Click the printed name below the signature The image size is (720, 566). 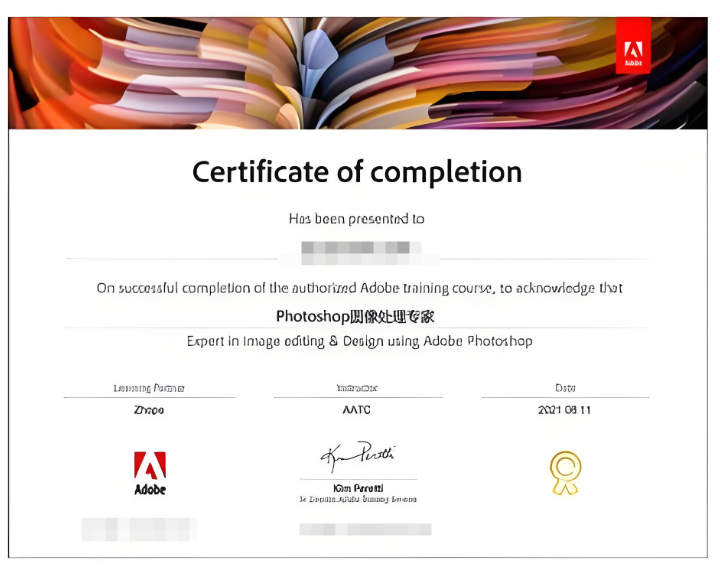[x=358, y=488]
